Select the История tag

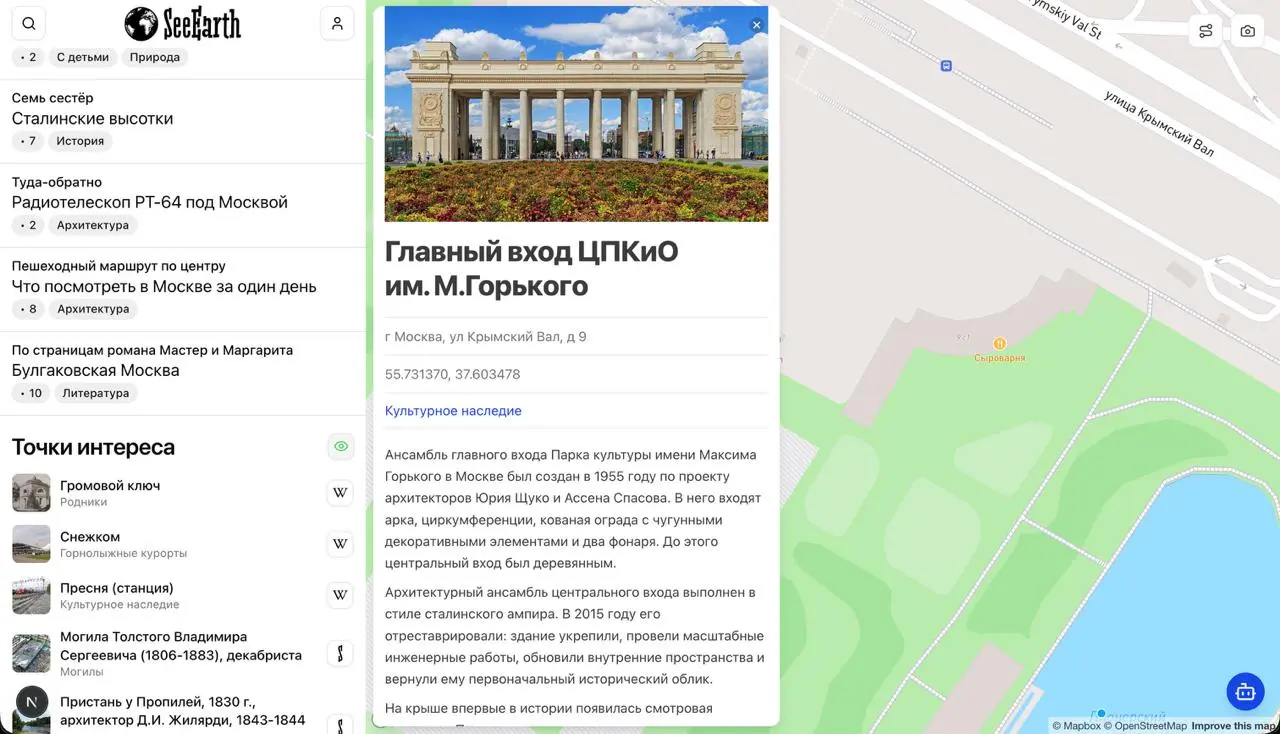(x=80, y=141)
